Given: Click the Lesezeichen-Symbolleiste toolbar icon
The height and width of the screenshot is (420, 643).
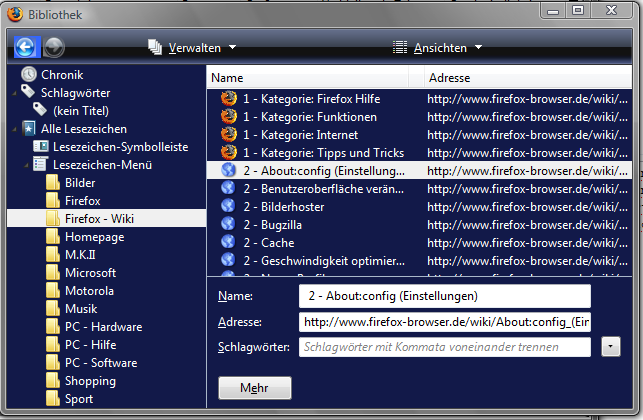Looking at the screenshot, I should point(41,146).
